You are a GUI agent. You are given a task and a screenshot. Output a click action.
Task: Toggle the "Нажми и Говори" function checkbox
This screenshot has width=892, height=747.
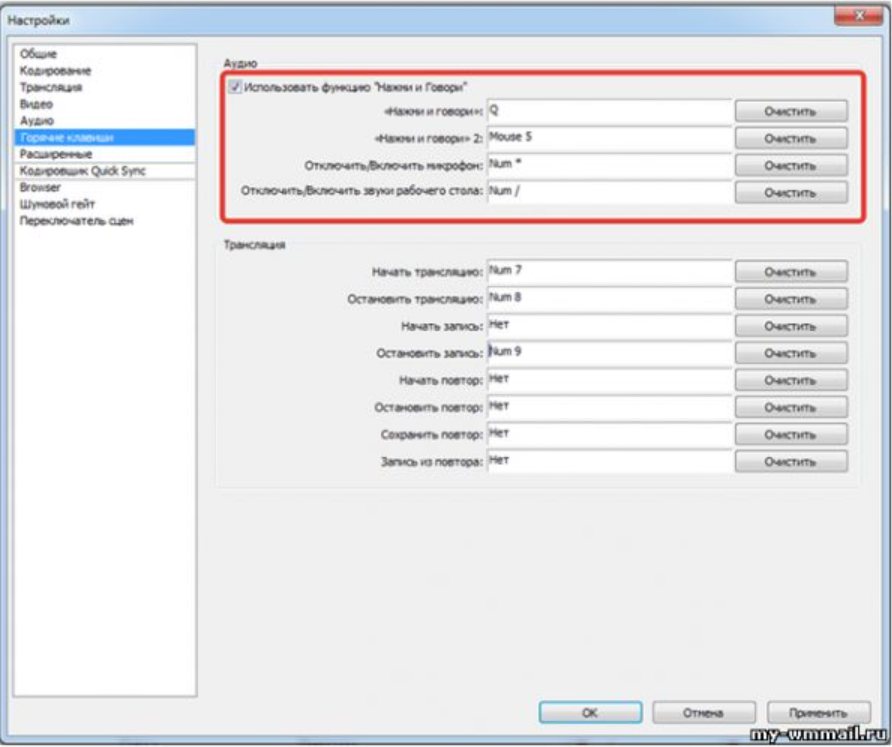coord(234,87)
